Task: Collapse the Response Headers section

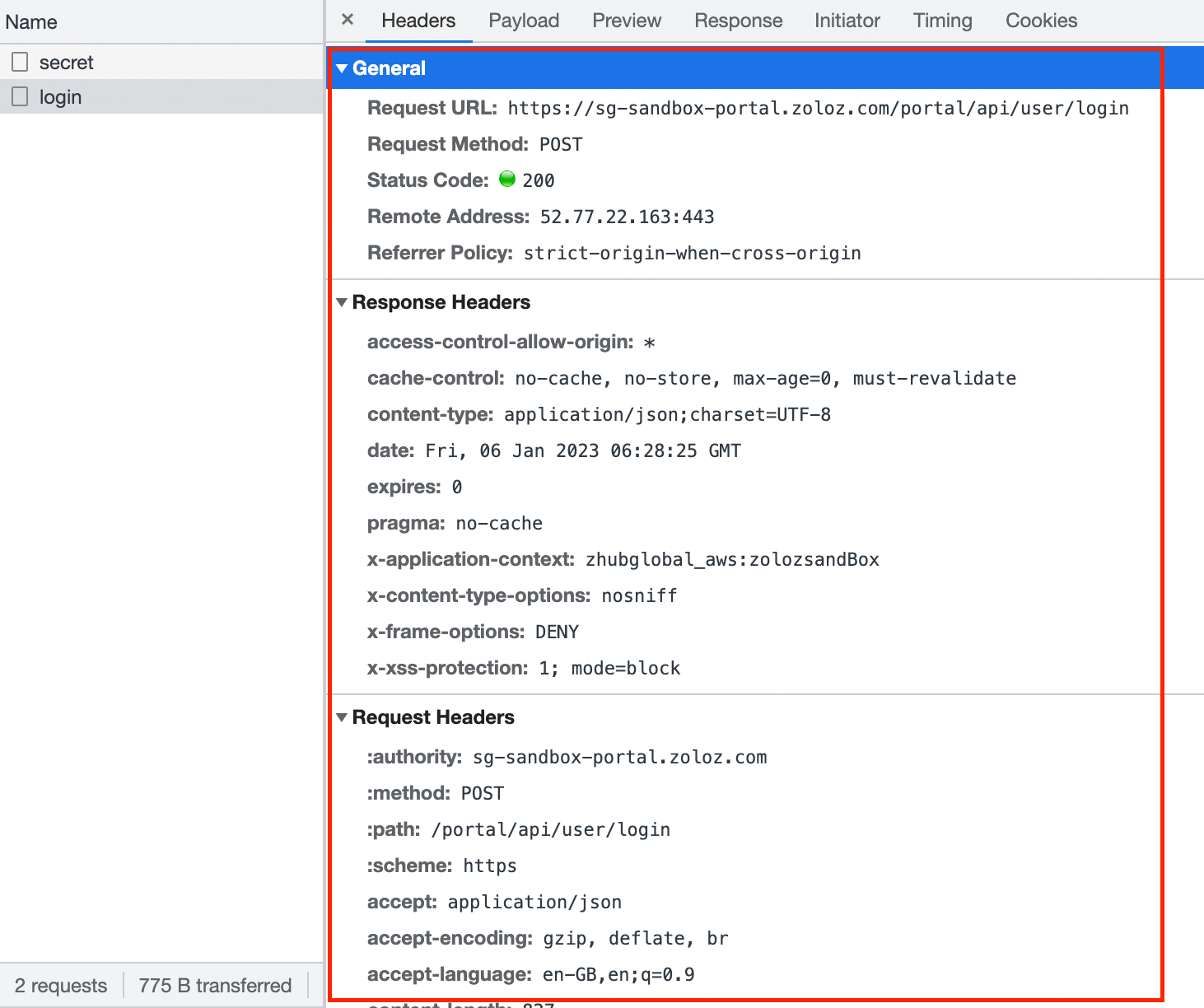Action: pos(342,302)
